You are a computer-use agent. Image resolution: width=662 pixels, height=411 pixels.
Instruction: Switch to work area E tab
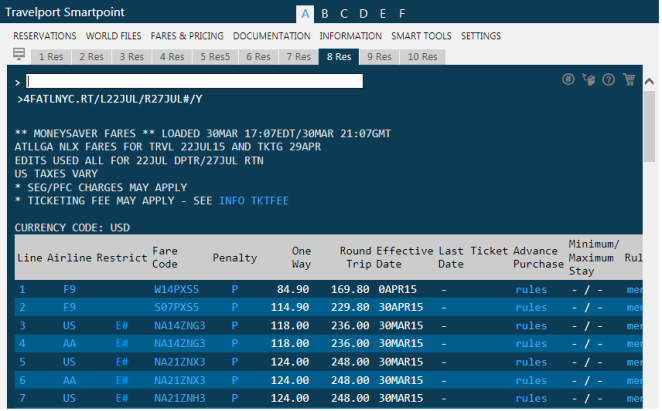[383, 14]
